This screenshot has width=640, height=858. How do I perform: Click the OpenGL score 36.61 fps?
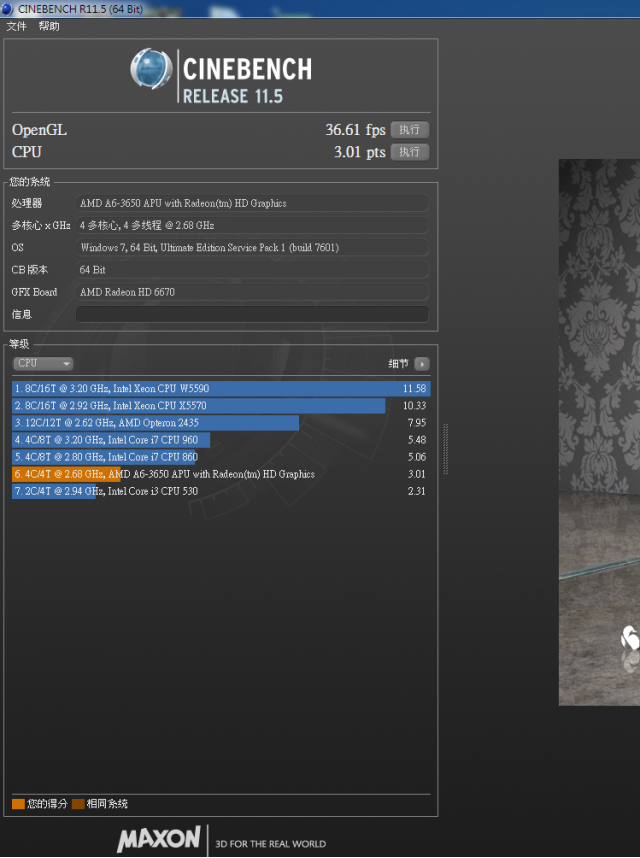pyautogui.click(x=355, y=130)
